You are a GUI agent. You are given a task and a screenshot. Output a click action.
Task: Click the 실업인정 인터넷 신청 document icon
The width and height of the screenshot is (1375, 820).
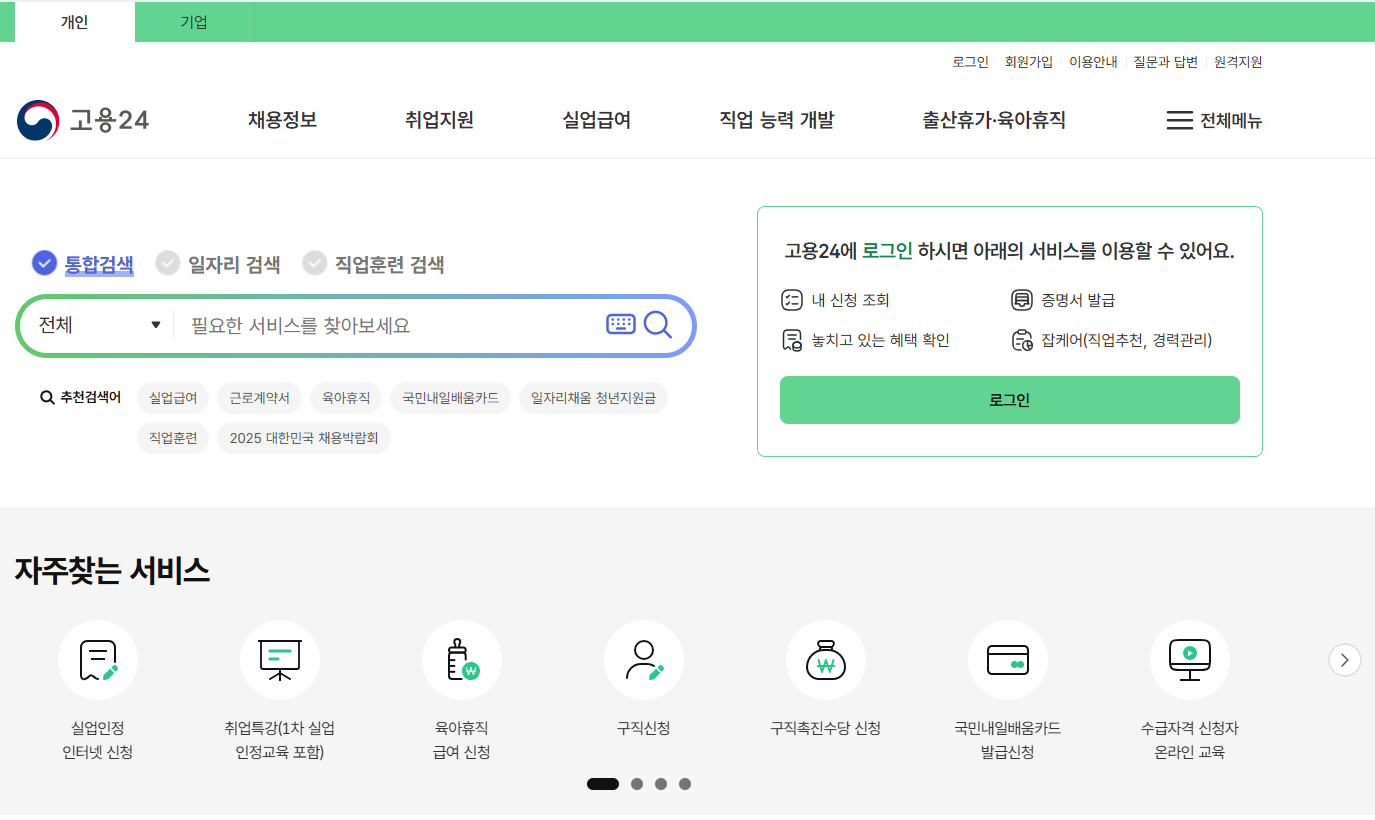point(97,659)
